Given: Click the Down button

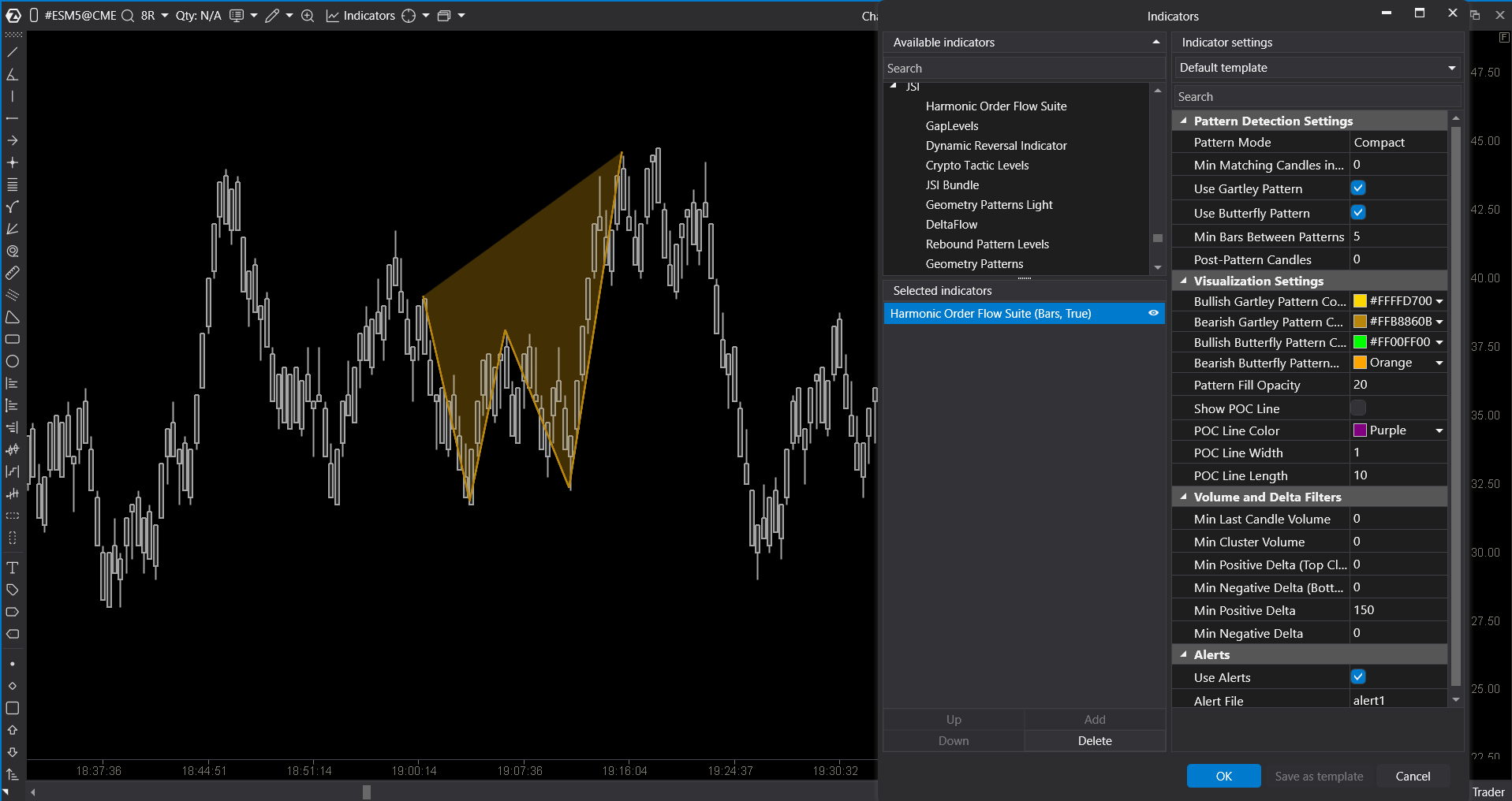Looking at the screenshot, I should [954, 741].
